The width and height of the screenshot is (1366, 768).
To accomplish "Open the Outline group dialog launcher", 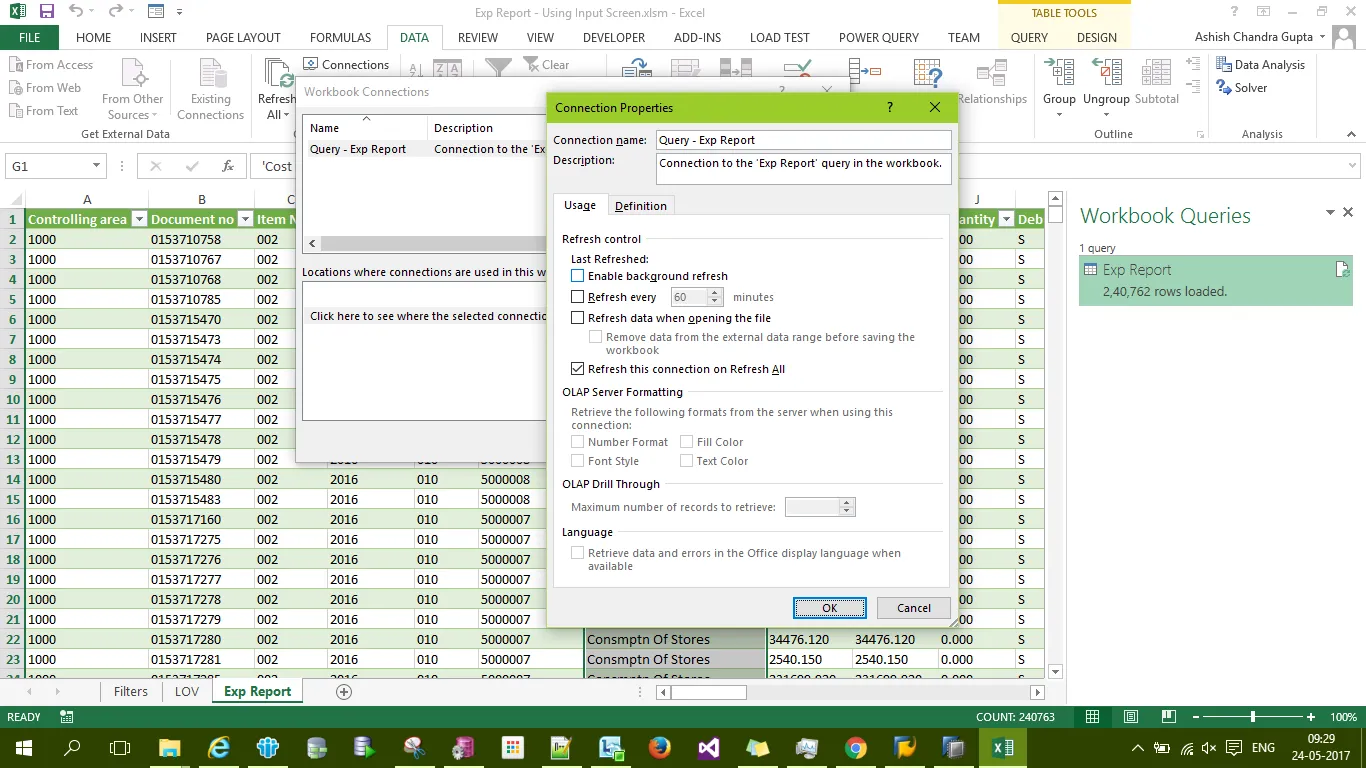I will (x=1200, y=134).
